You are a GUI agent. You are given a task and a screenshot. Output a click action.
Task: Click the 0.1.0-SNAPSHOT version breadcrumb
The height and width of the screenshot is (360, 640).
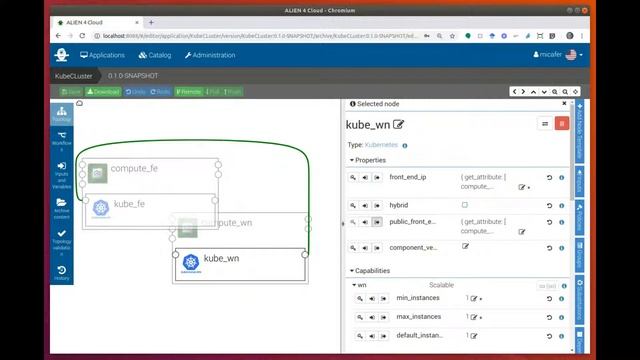[133, 76]
